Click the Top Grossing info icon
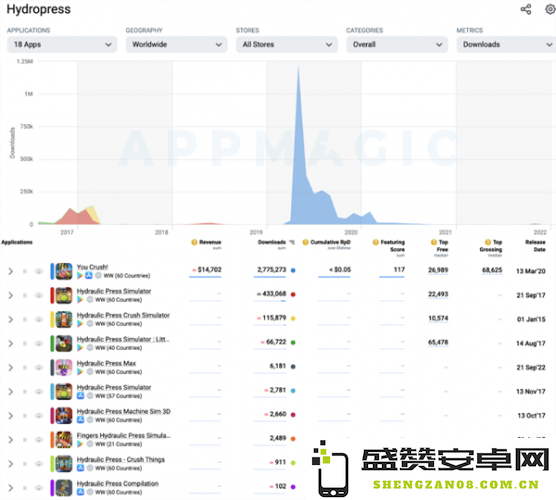This screenshot has height=500, width=556. [x=488, y=243]
